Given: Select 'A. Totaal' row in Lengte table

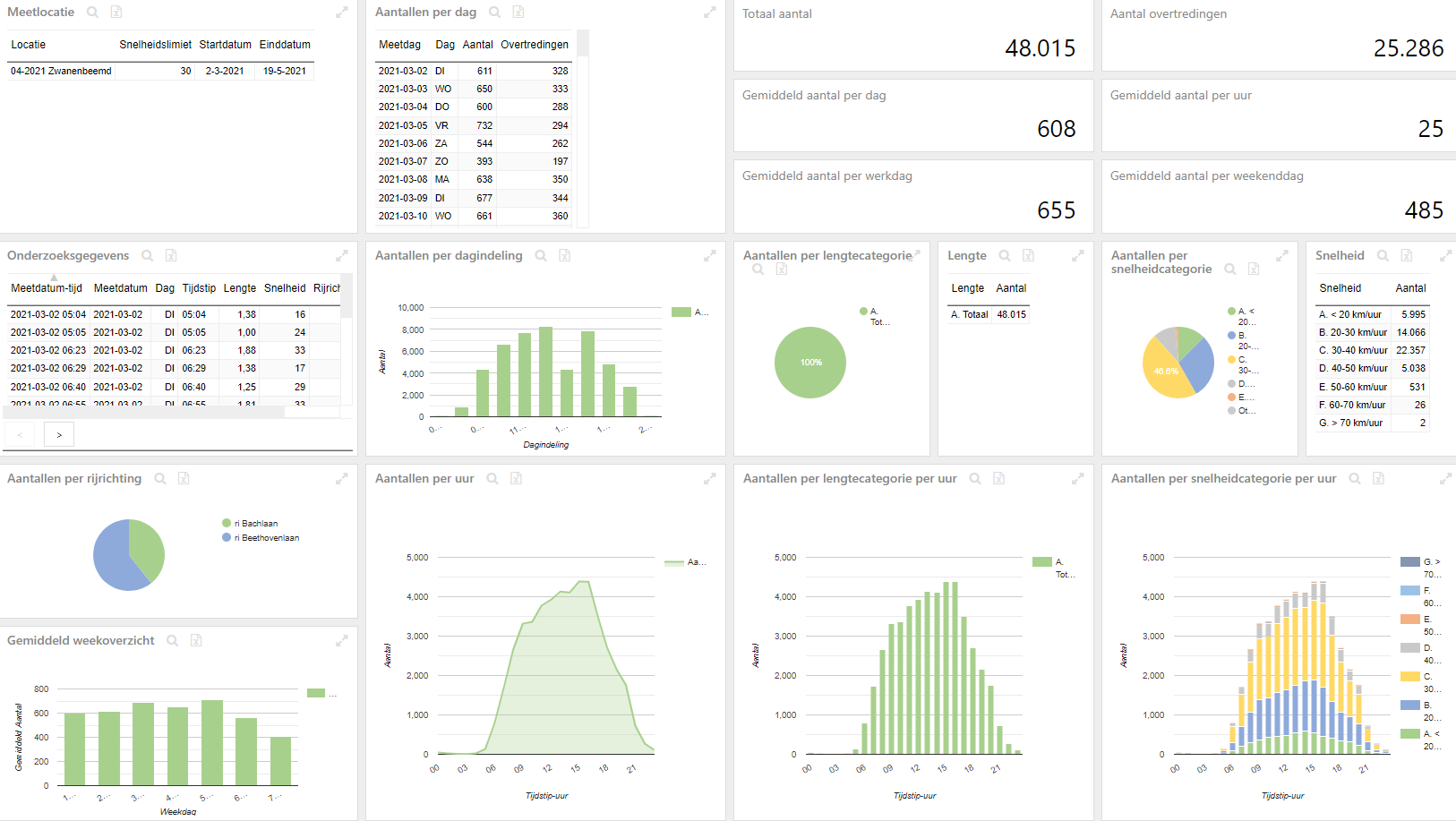Looking at the screenshot, I should coord(989,314).
